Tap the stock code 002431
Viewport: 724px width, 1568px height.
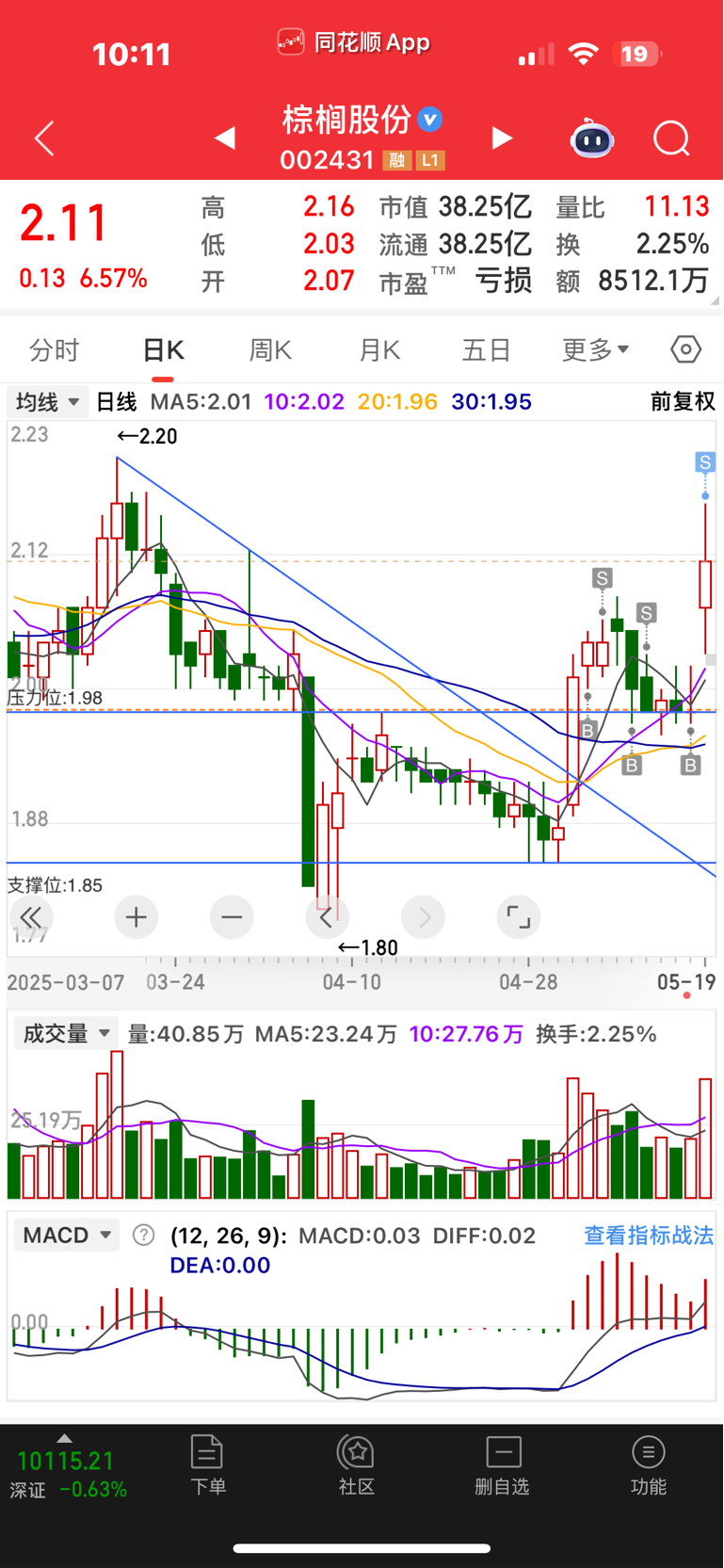[328, 160]
